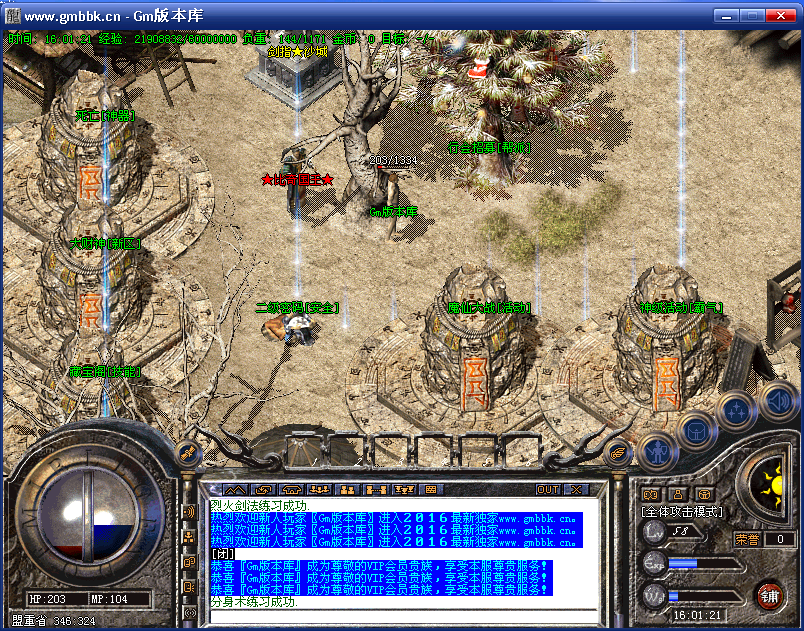Image resolution: width=804 pixels, height=631 pixels.
Task: Talk to NPC 藏宝阁[技能]
Action: pyautogui.click(x=105, y=372)
